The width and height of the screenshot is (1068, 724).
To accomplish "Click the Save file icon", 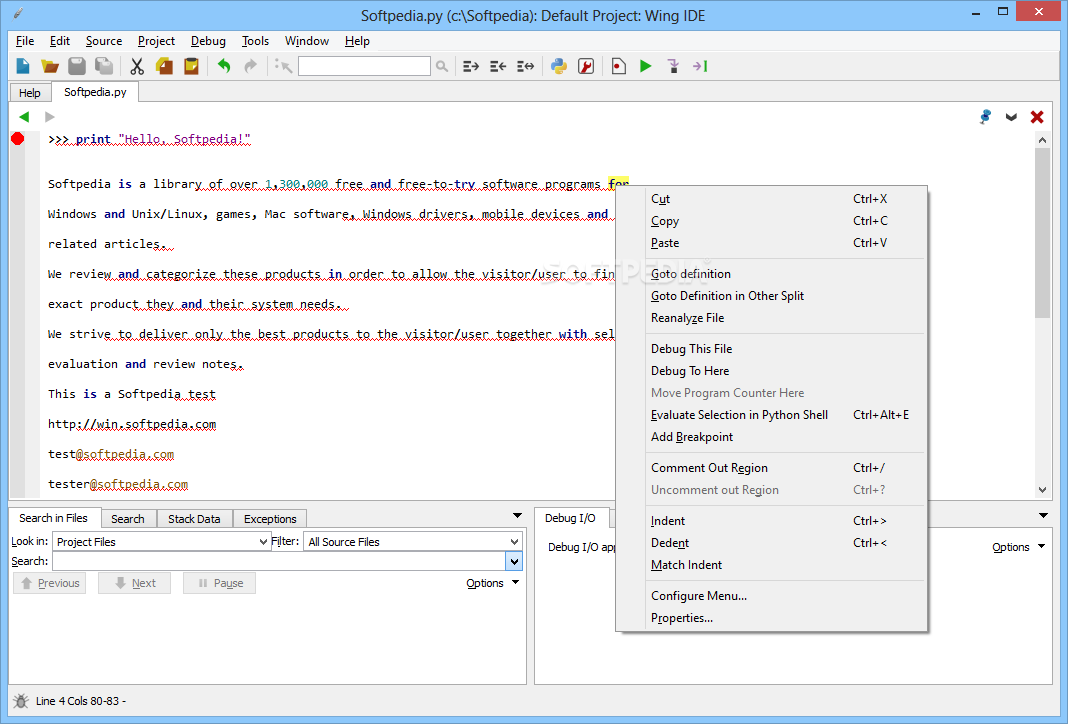I will coord(77,66).
